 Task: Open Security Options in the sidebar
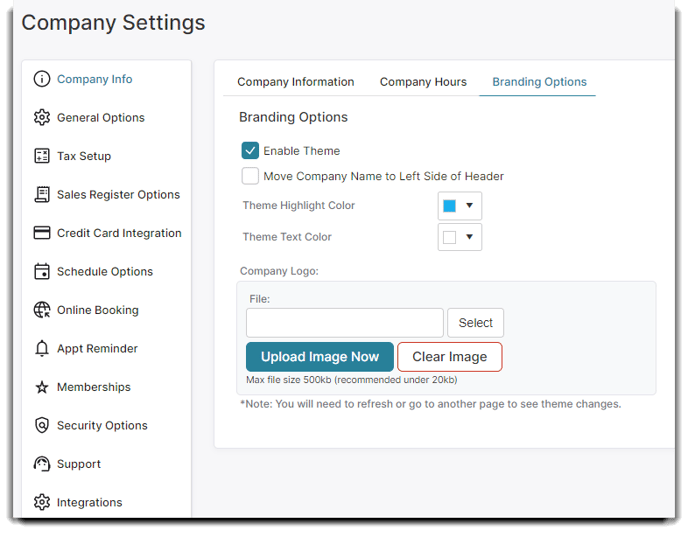(x=102, y=426)
